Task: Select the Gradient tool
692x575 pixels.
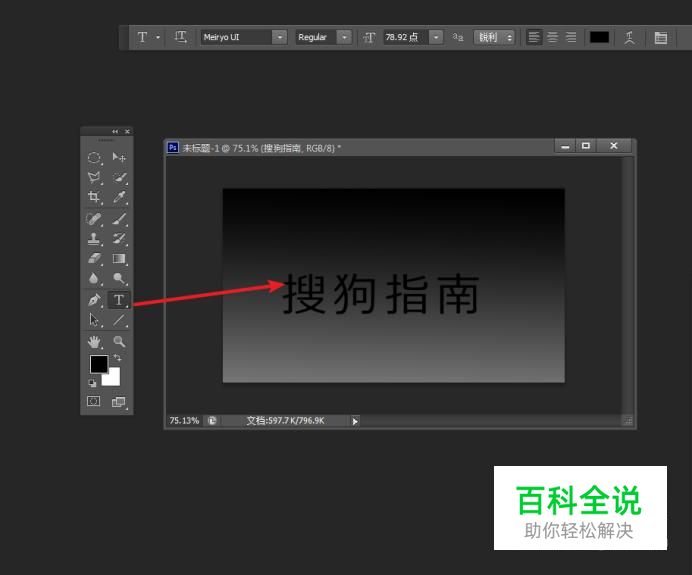Action: [119, 259]
